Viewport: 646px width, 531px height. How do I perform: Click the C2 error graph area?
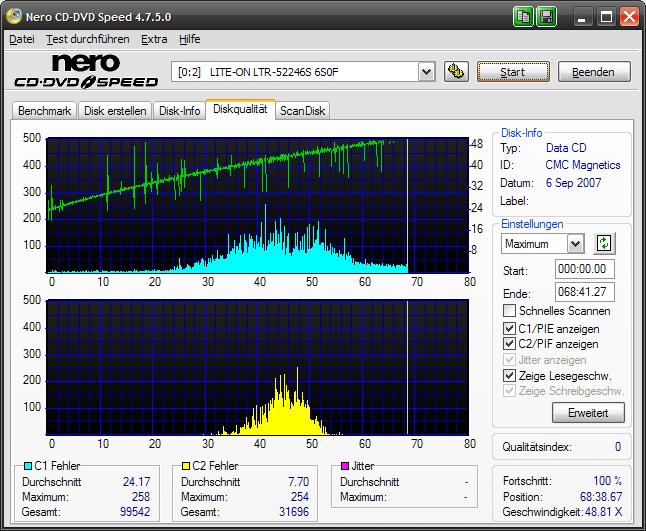point(257,367)
